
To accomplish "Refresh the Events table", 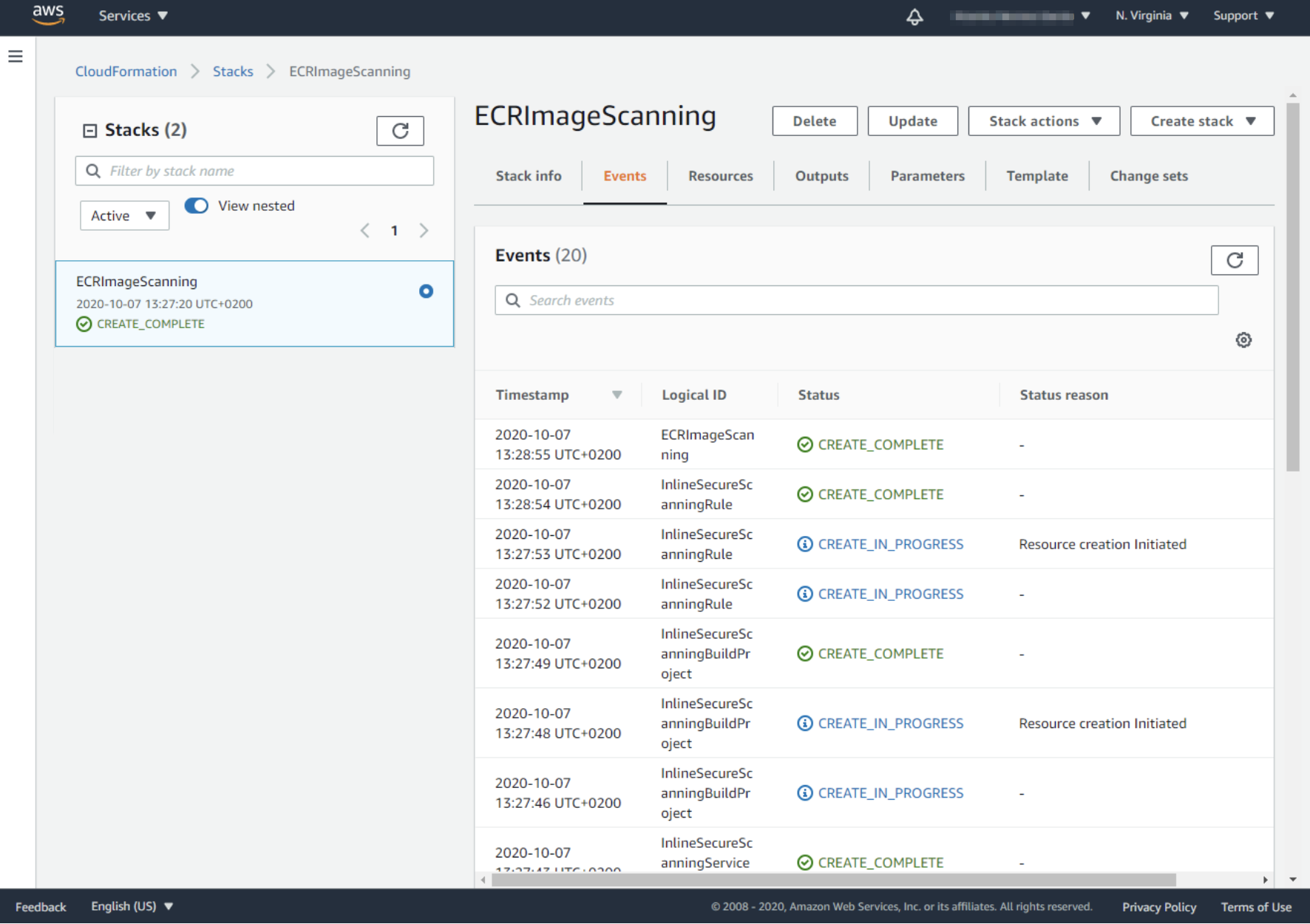I will (1234, 260).
